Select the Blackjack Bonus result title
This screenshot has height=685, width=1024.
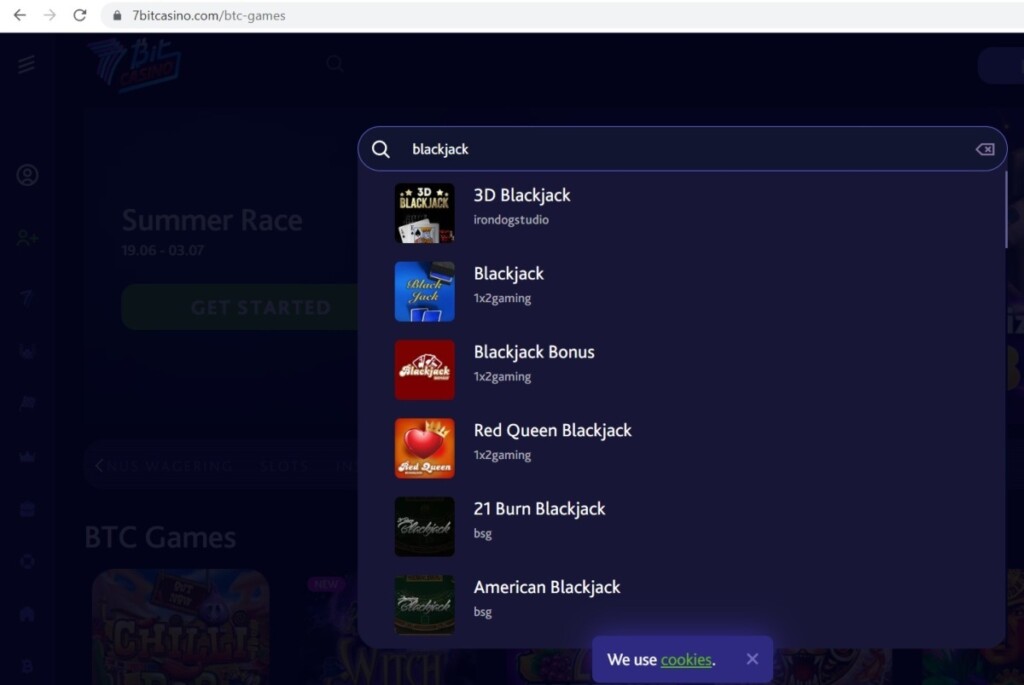[x=534, y=352]
